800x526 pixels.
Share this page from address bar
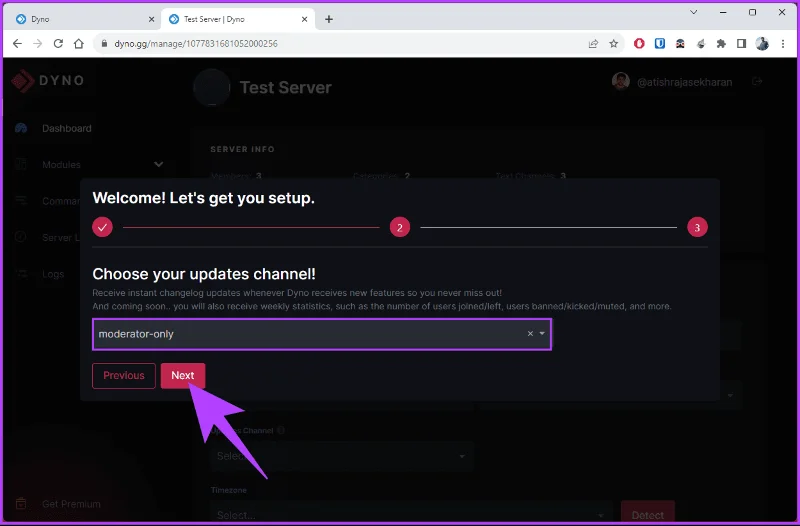[593, 43]
